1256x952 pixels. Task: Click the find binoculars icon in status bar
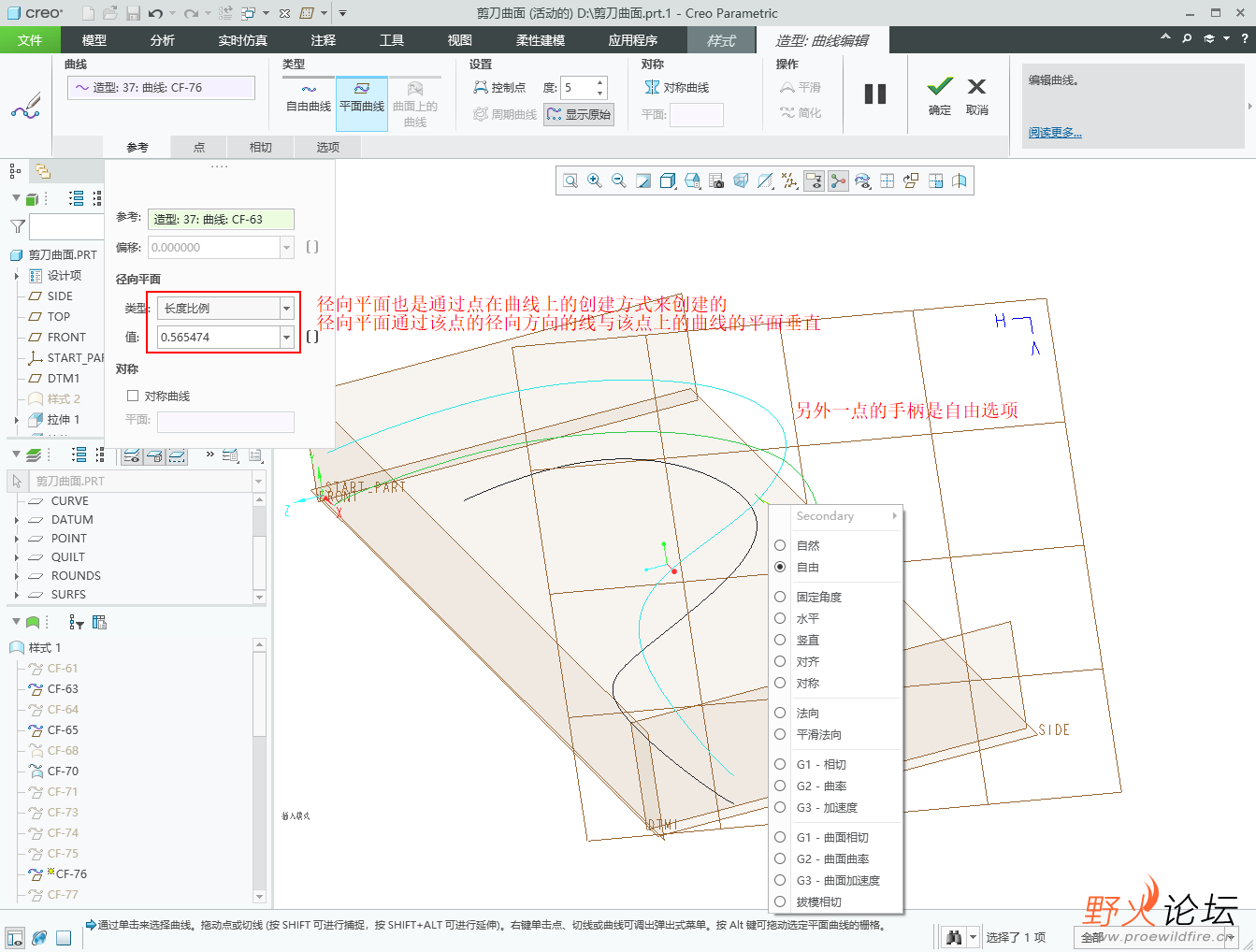954,936
